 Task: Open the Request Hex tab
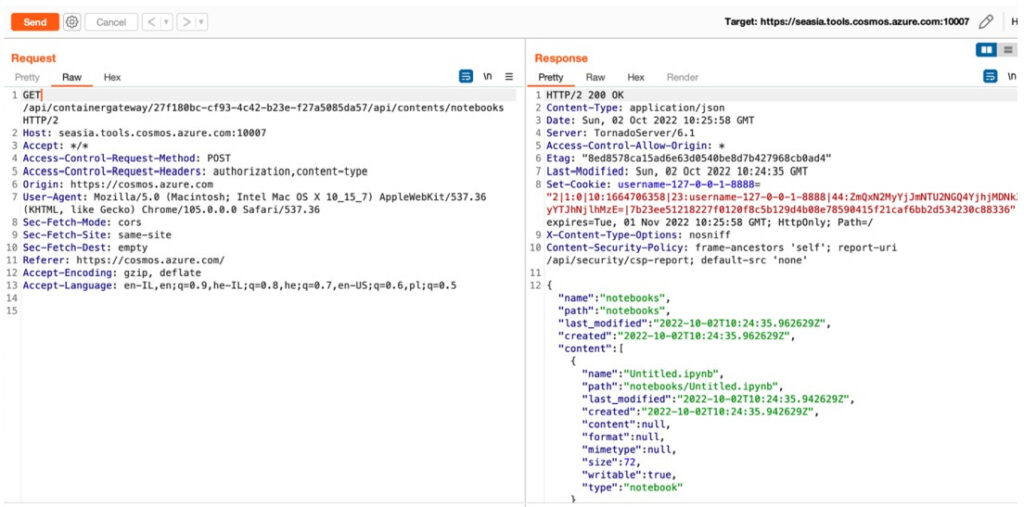tap(112, 77)
